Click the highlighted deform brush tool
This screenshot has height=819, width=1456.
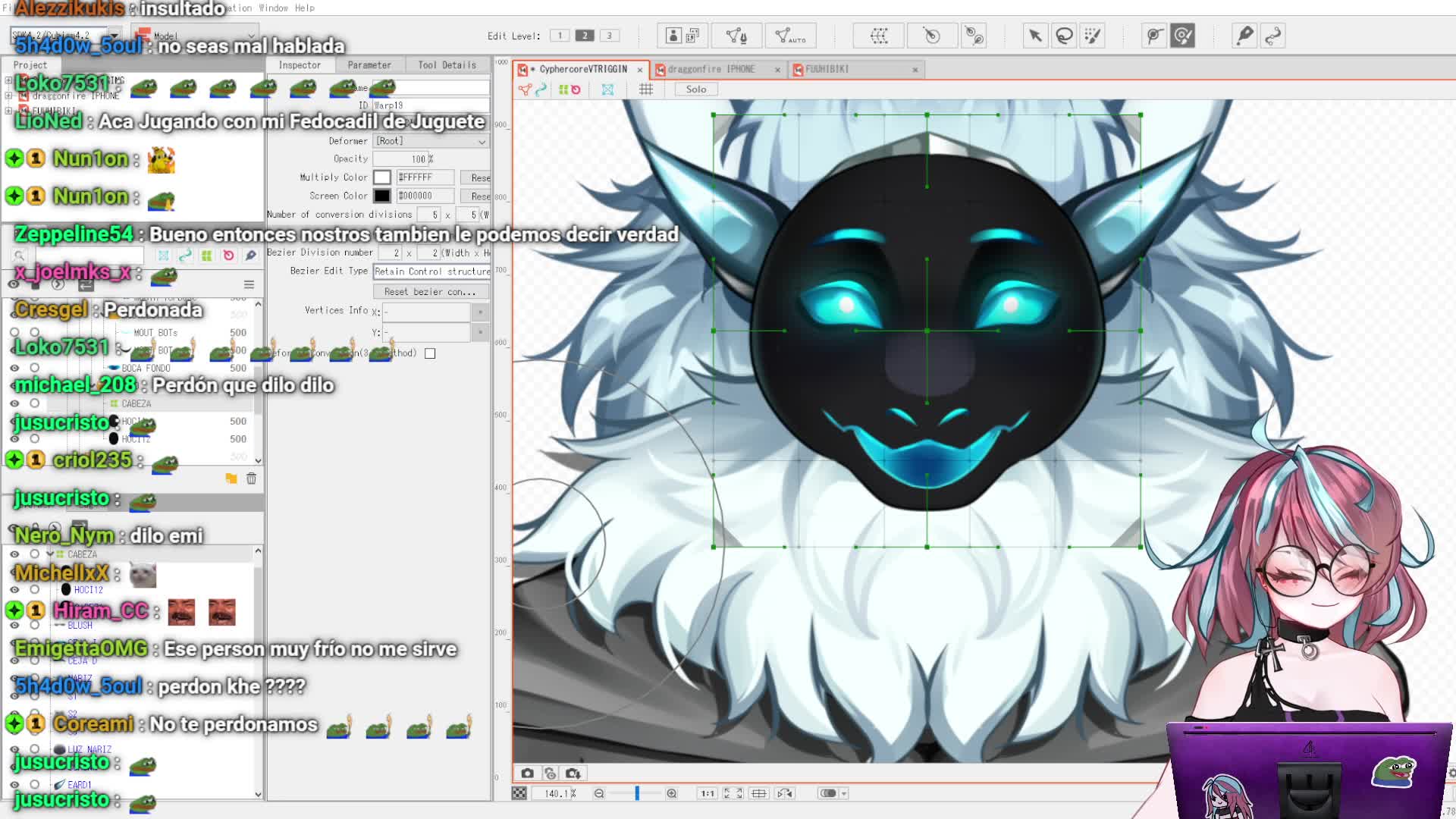click(1182, 36)
